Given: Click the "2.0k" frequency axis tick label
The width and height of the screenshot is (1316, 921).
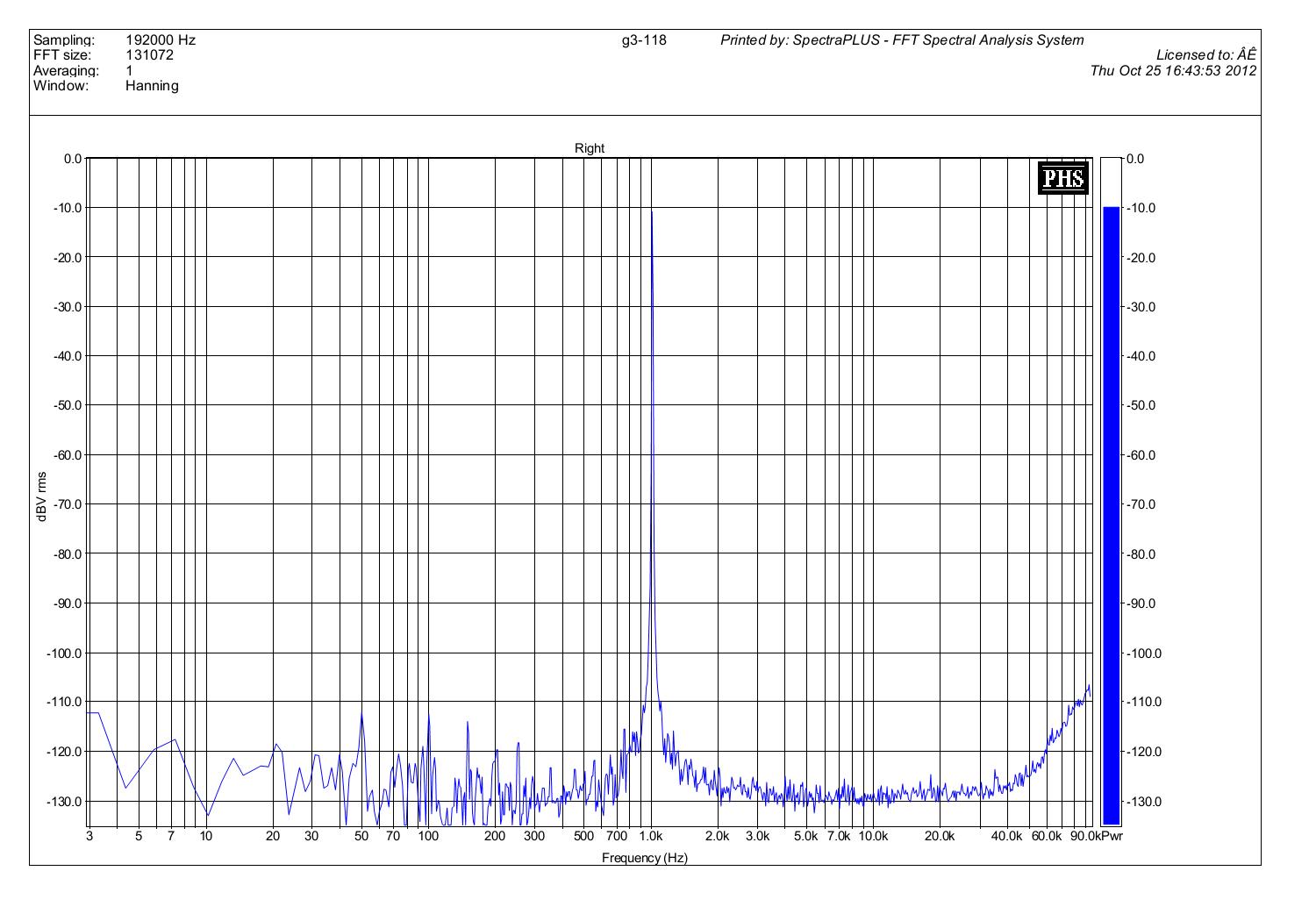Looking at the screenshot, I should coord(718,836).
